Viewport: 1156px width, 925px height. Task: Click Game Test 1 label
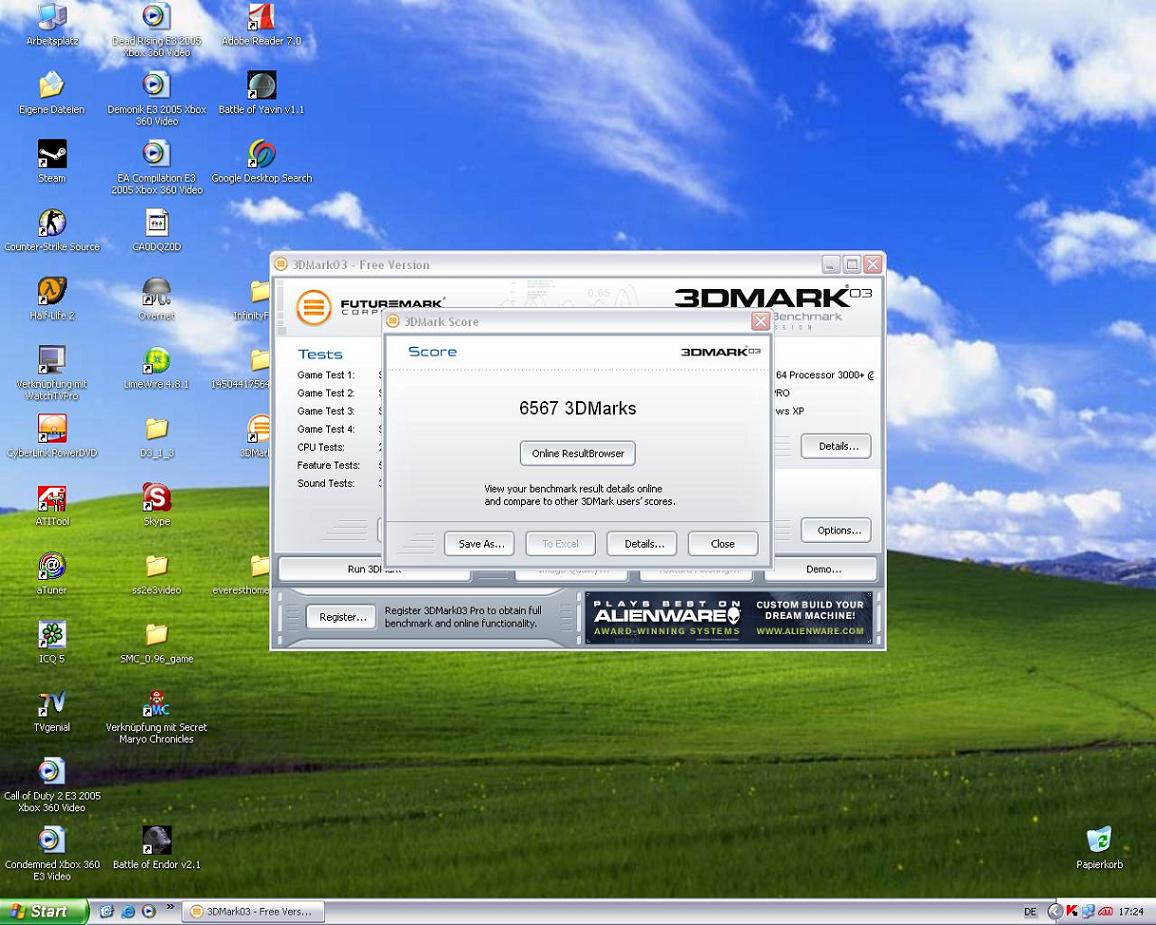pos(326,374)
